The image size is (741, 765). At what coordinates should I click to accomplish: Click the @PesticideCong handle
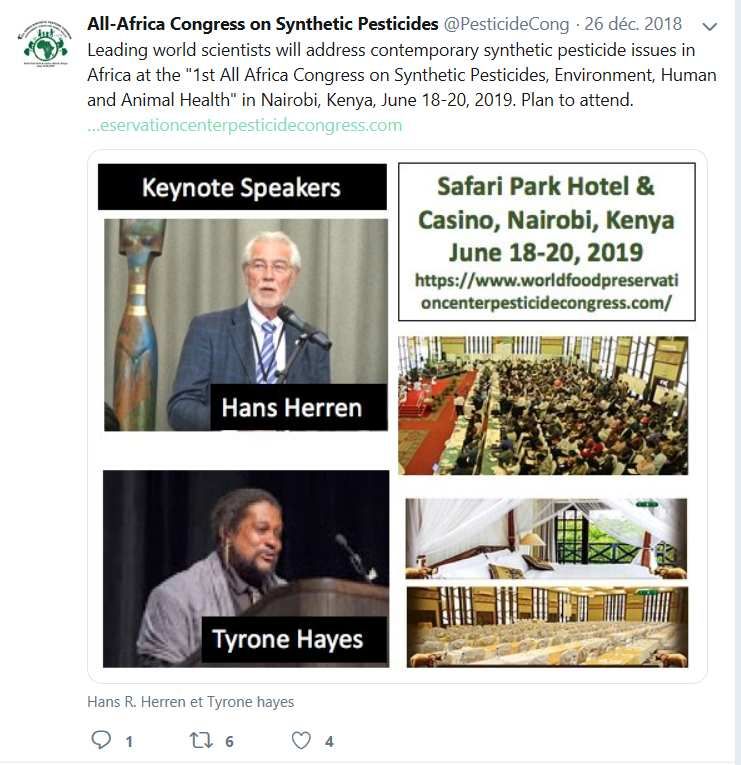coord(506,24)
